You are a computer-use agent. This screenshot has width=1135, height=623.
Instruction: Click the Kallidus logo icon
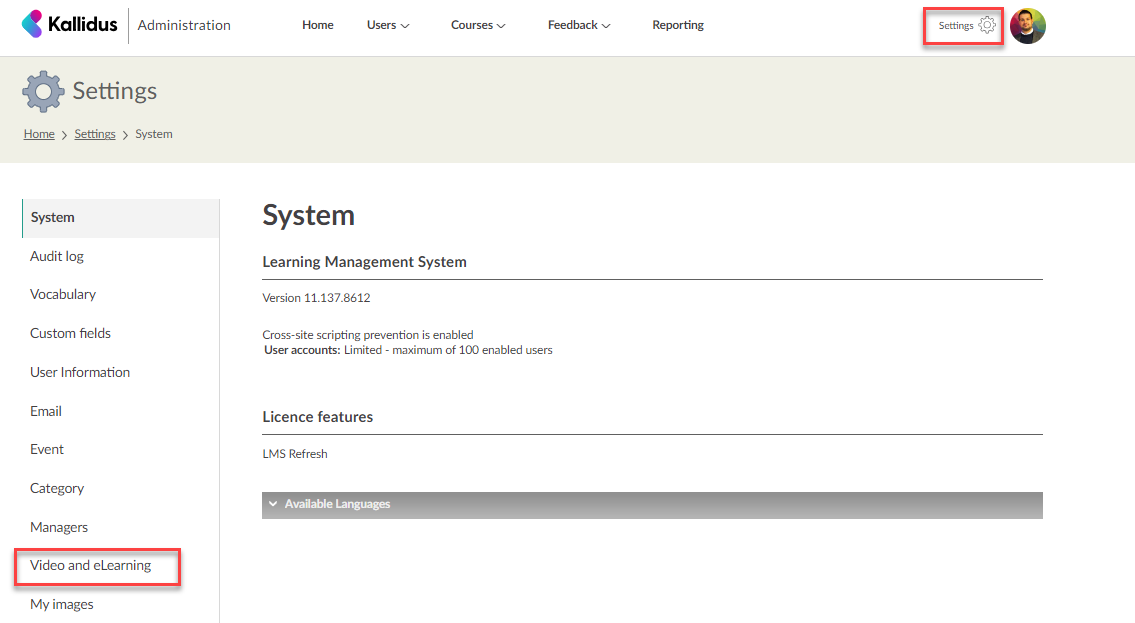click(x=33, y=25)
